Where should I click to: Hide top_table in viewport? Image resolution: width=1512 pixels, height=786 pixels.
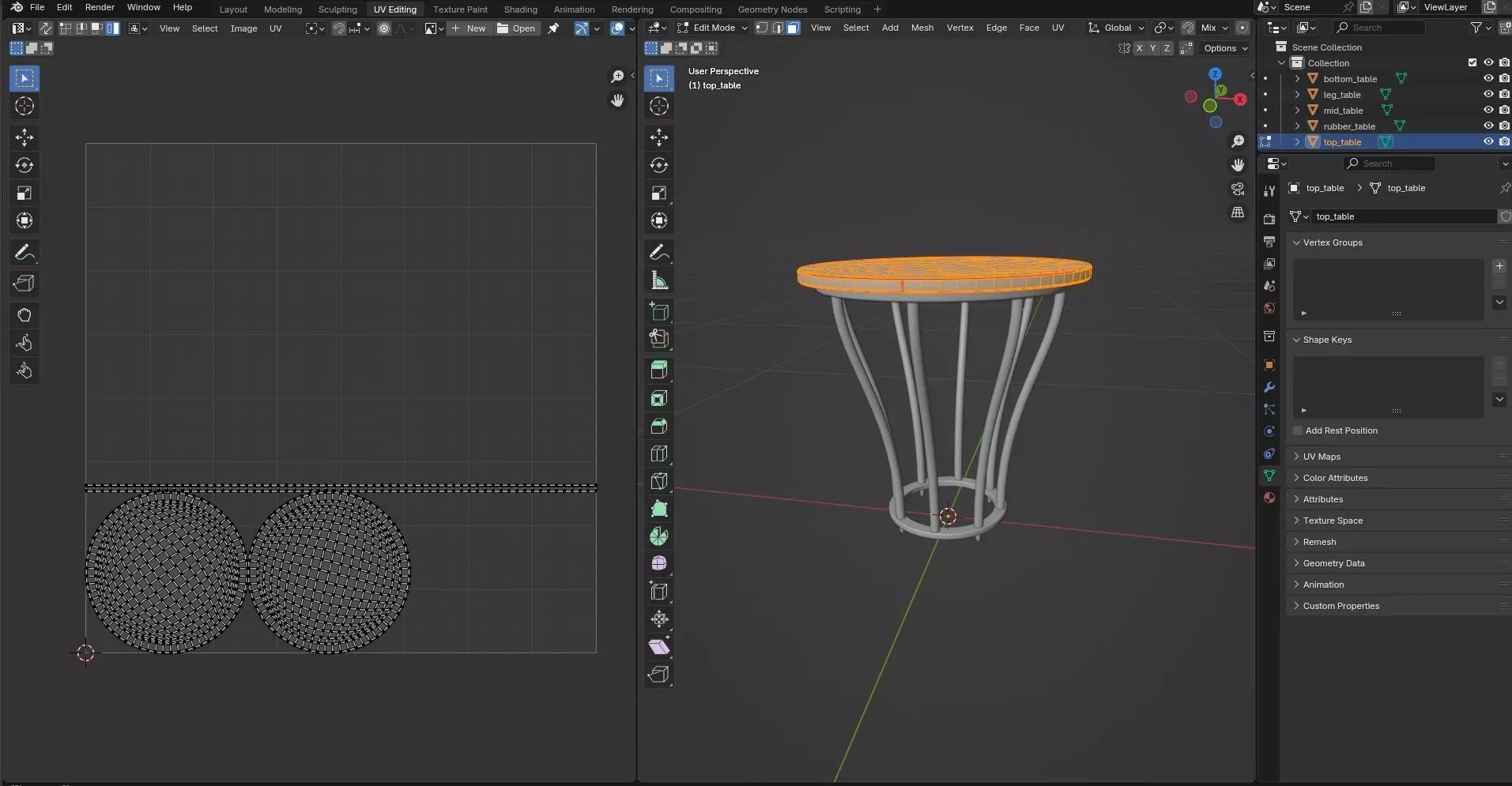point(1488,141)
